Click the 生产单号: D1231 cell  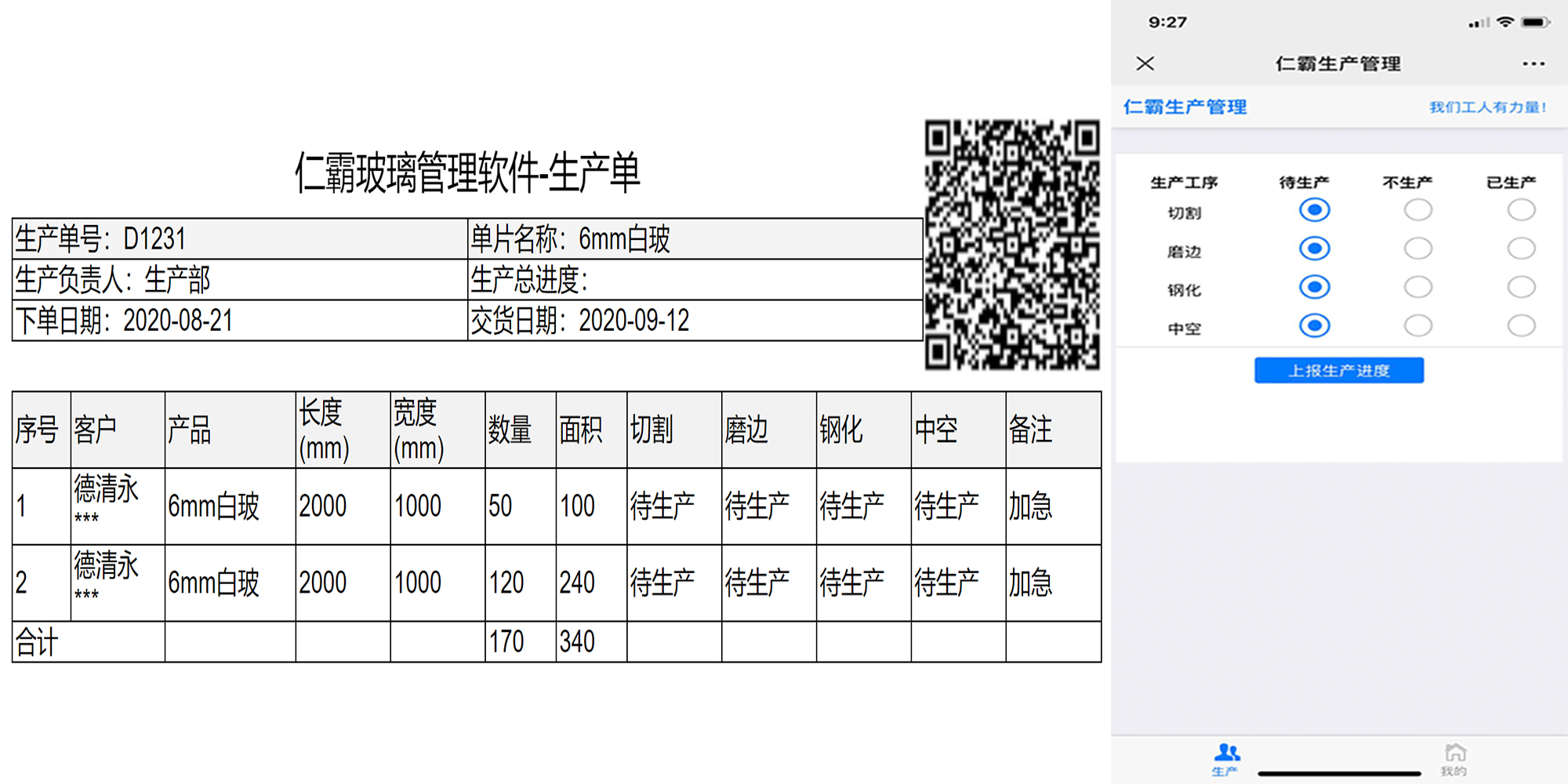(x=240, y=239)
